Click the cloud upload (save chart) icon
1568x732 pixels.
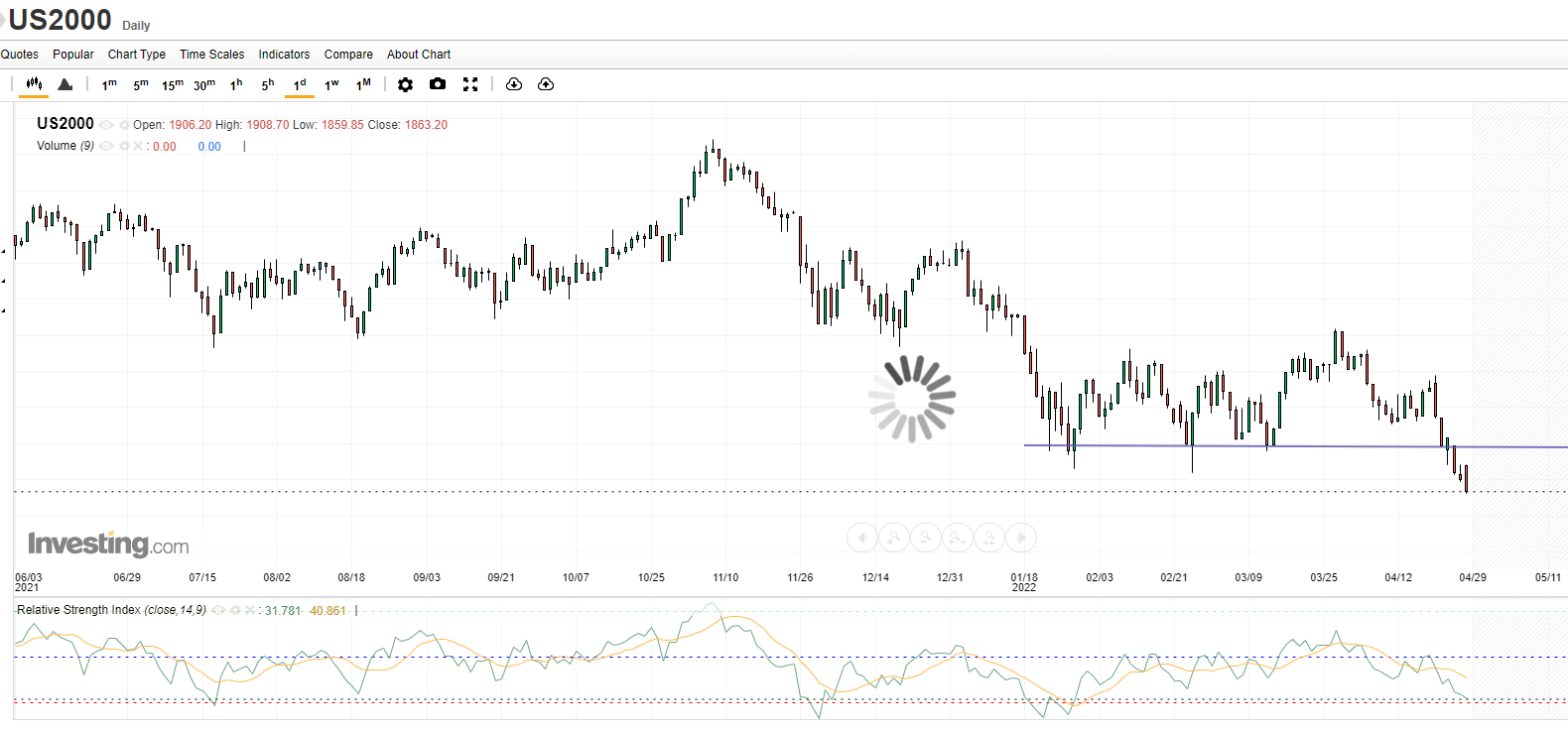coord(546,84)
